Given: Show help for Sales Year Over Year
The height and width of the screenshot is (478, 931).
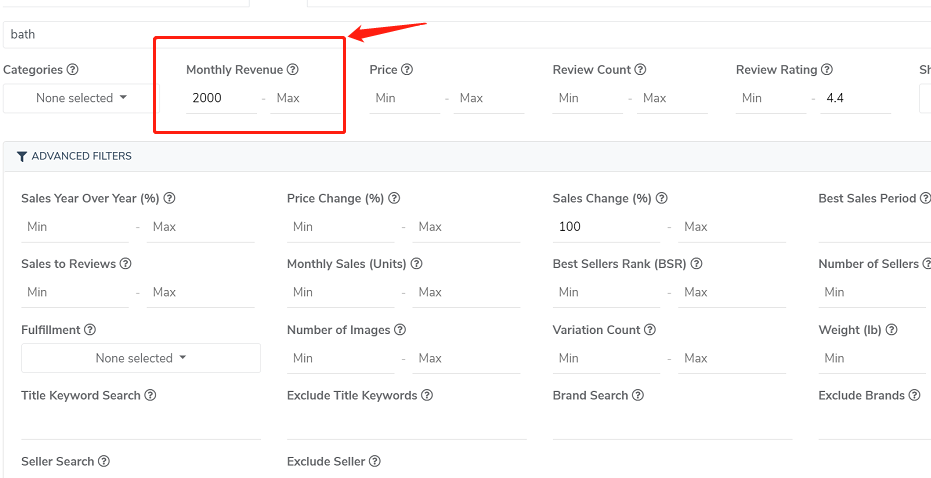Looking at the screenshot, I should (x=169, y=198).
